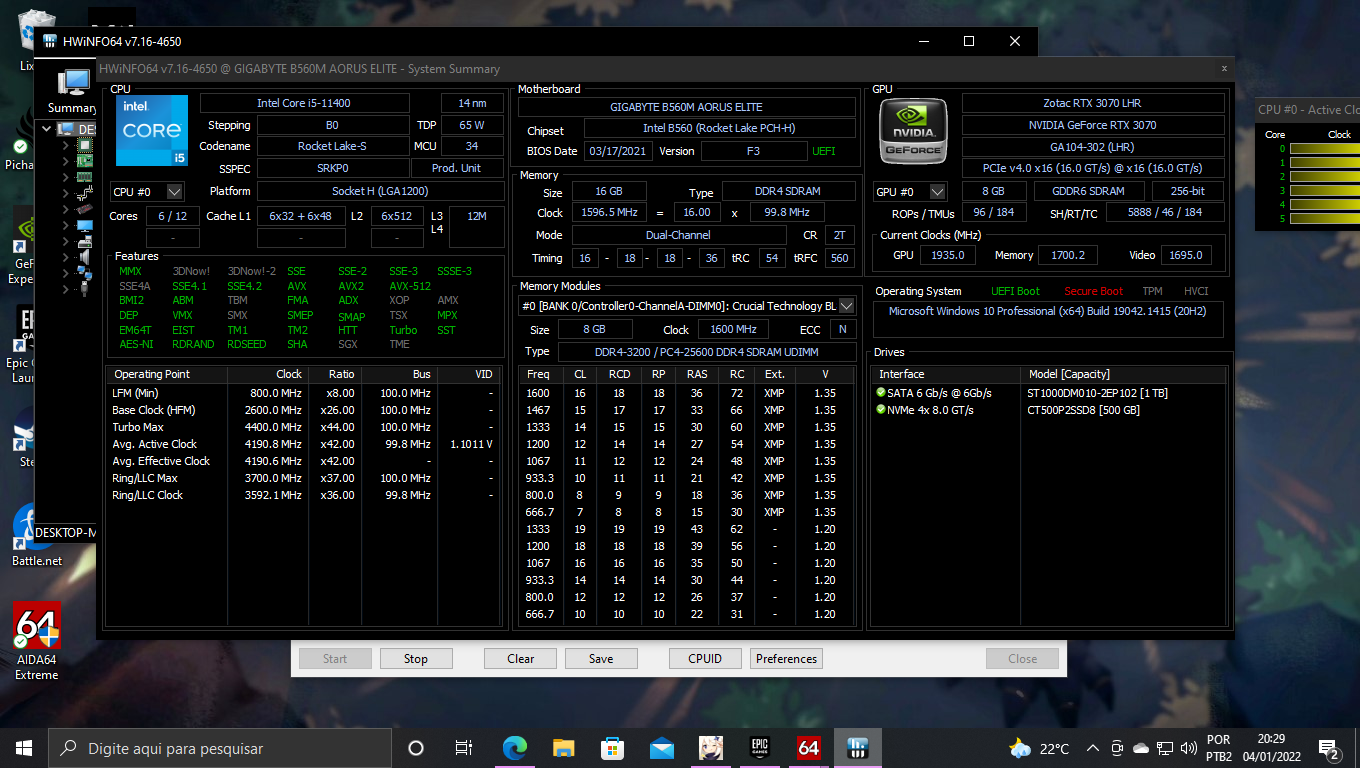This screenshot has height=768, width=1360.
Task: Open Task View from the taskbar
Action: [464, 748]
